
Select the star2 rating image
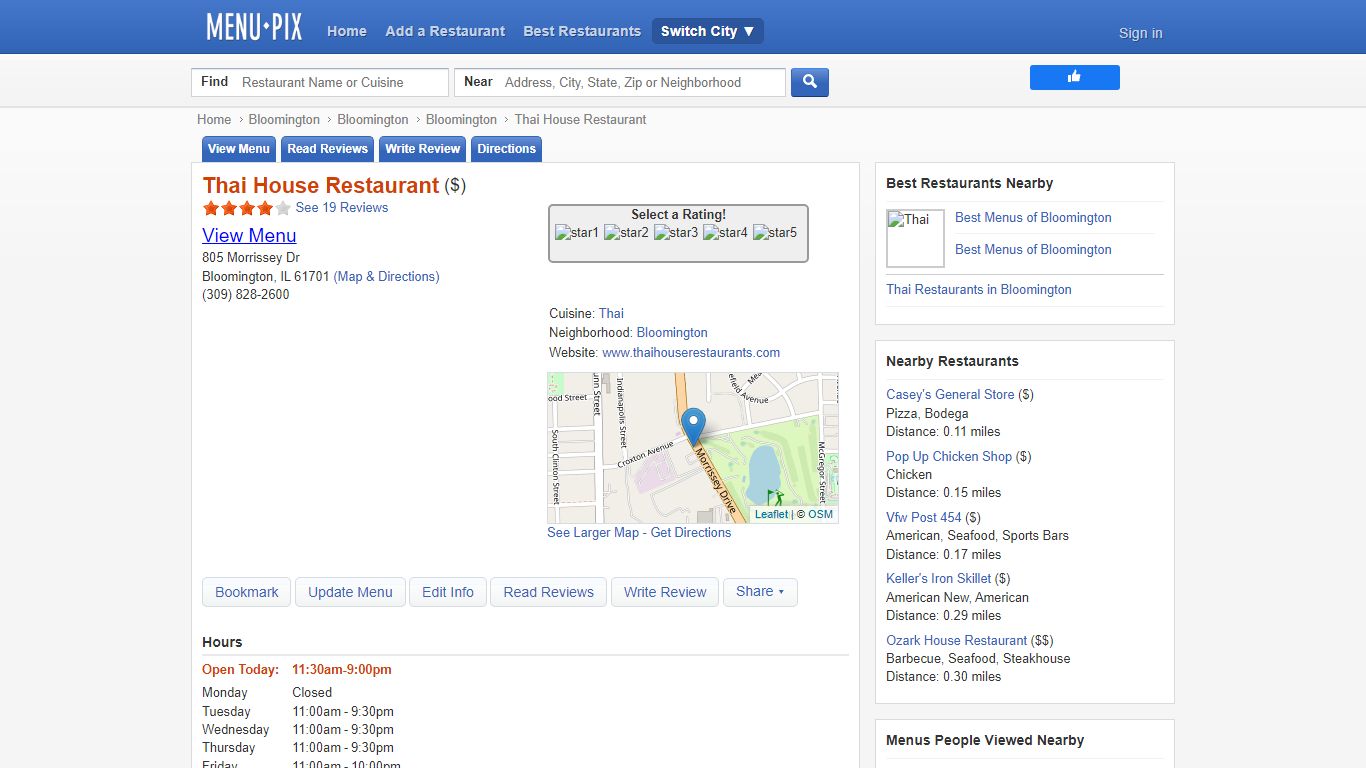pyautogui.click(x=627, y=233)
